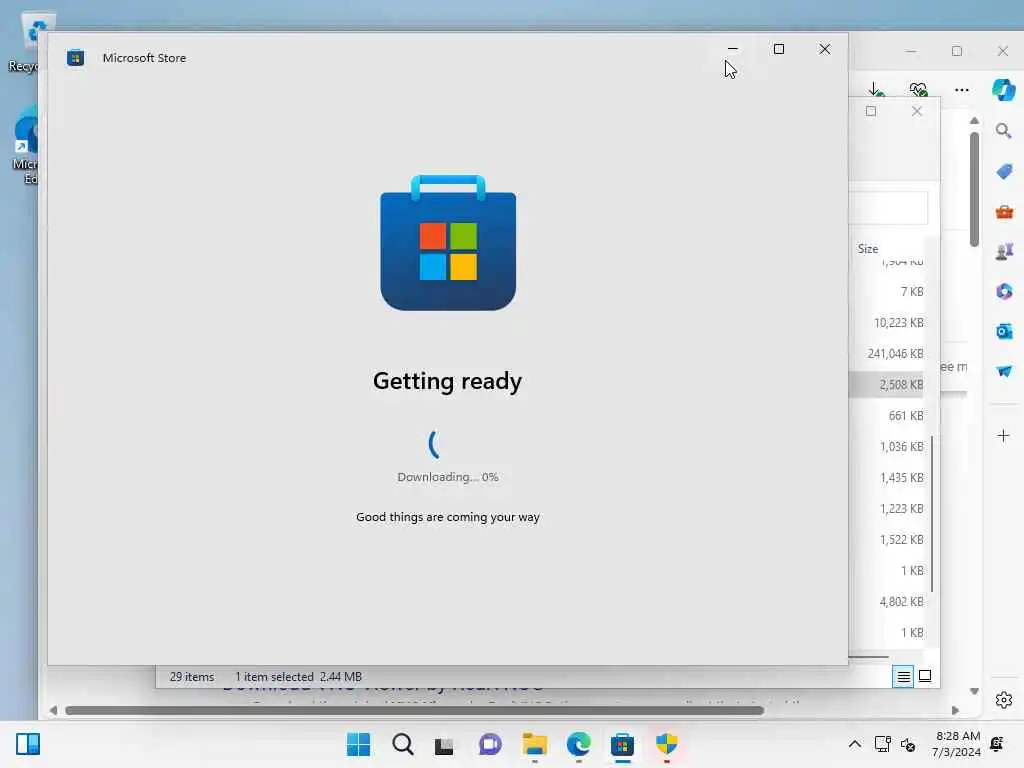Open taskbar Search icon

[x=403, y=744]
